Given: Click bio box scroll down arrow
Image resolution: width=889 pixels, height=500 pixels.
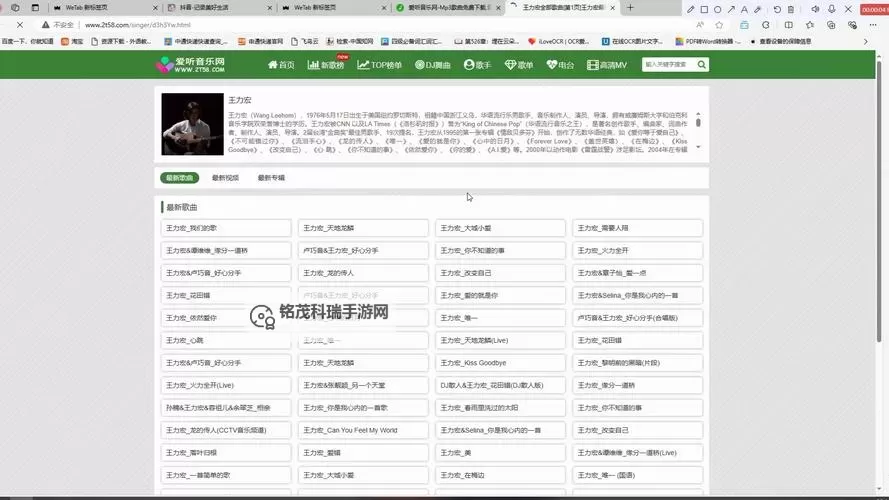Looking at the screenshot, I should tap(698, 147).
